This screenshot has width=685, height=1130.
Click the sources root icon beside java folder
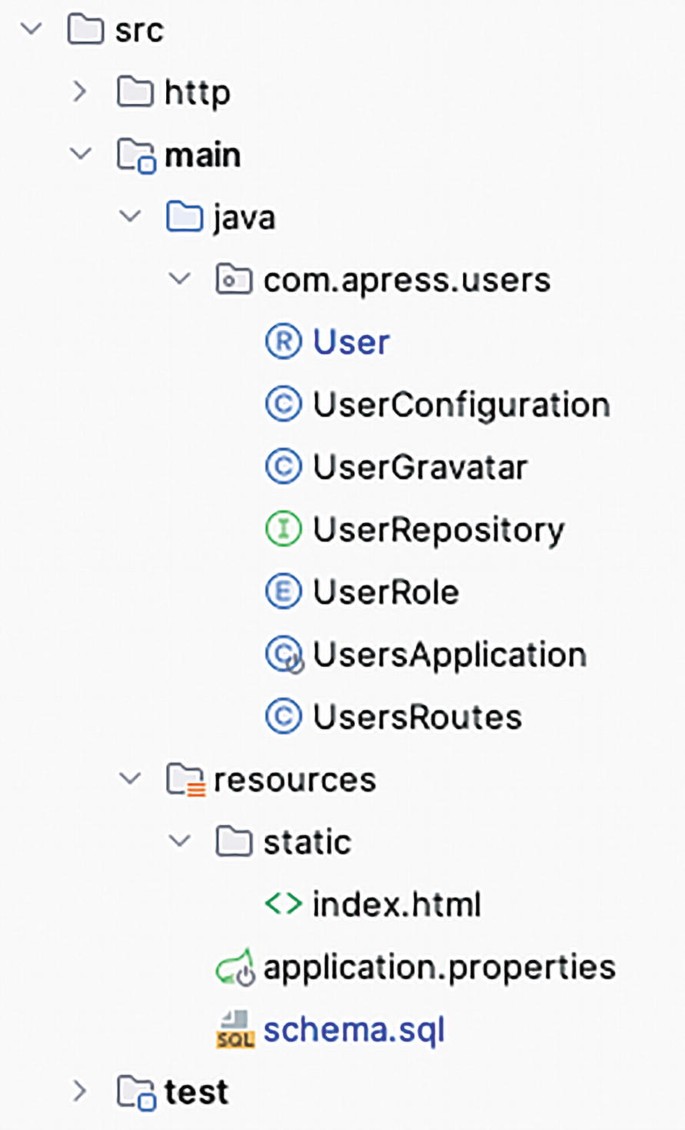tap(184, 218)
